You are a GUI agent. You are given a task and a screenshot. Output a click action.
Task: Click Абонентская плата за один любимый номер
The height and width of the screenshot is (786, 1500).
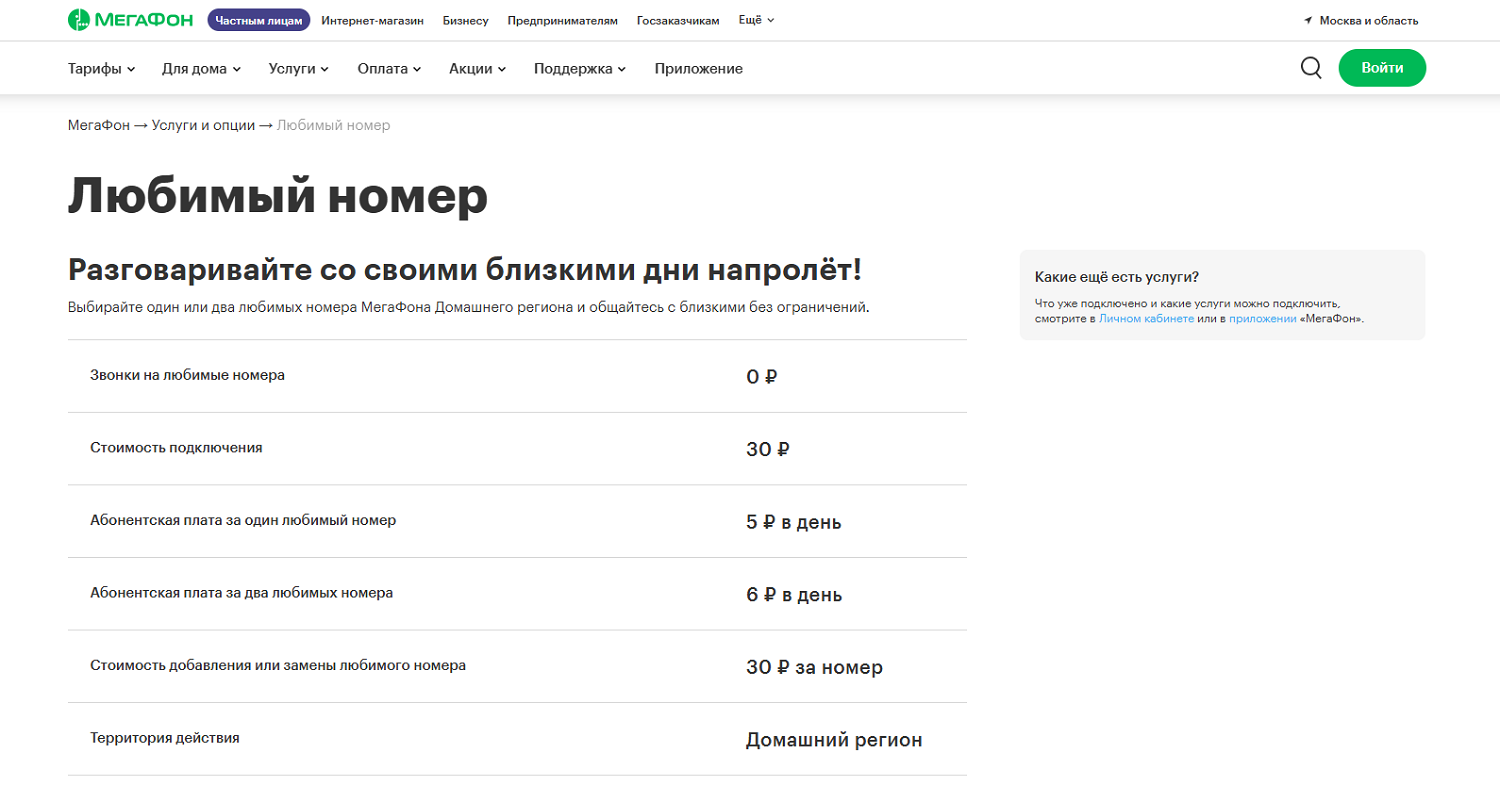click(x=243, y=521)
